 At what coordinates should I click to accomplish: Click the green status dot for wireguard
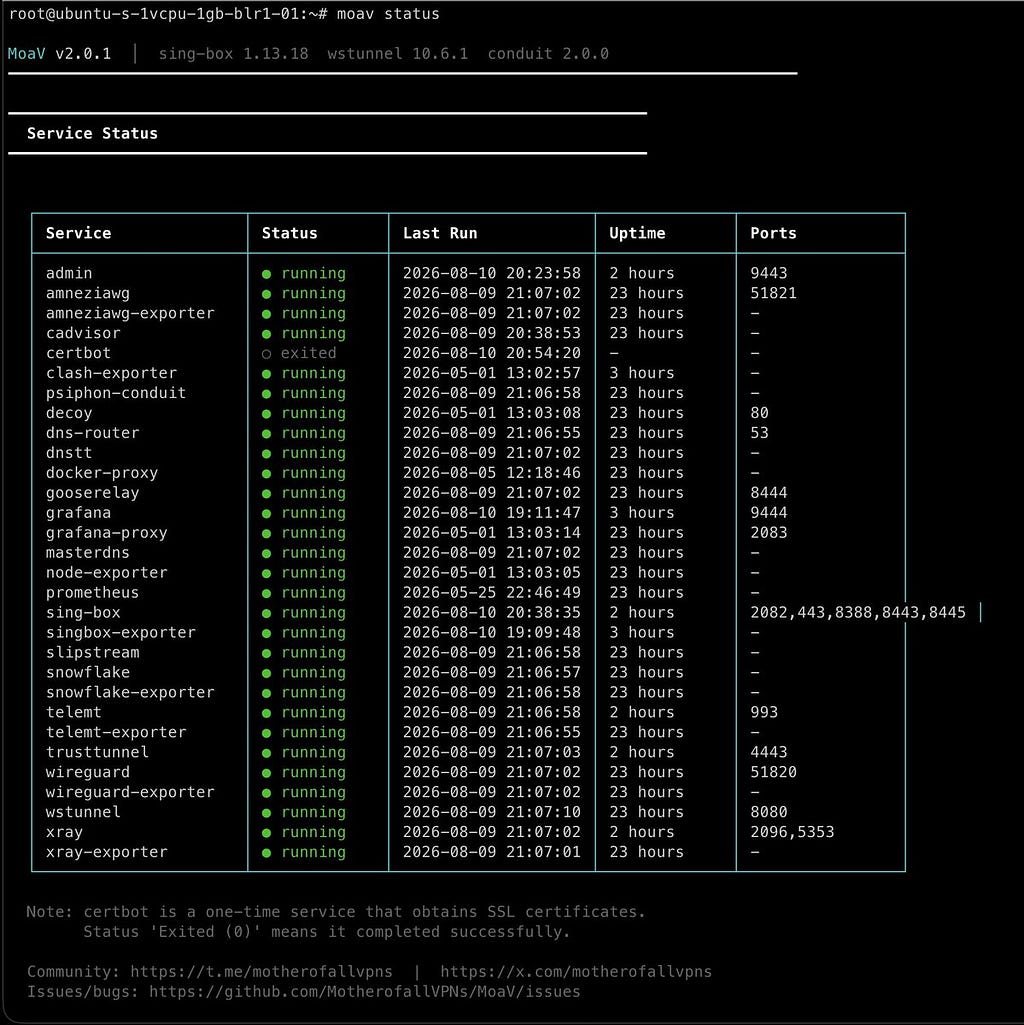[x=266, y=773]
